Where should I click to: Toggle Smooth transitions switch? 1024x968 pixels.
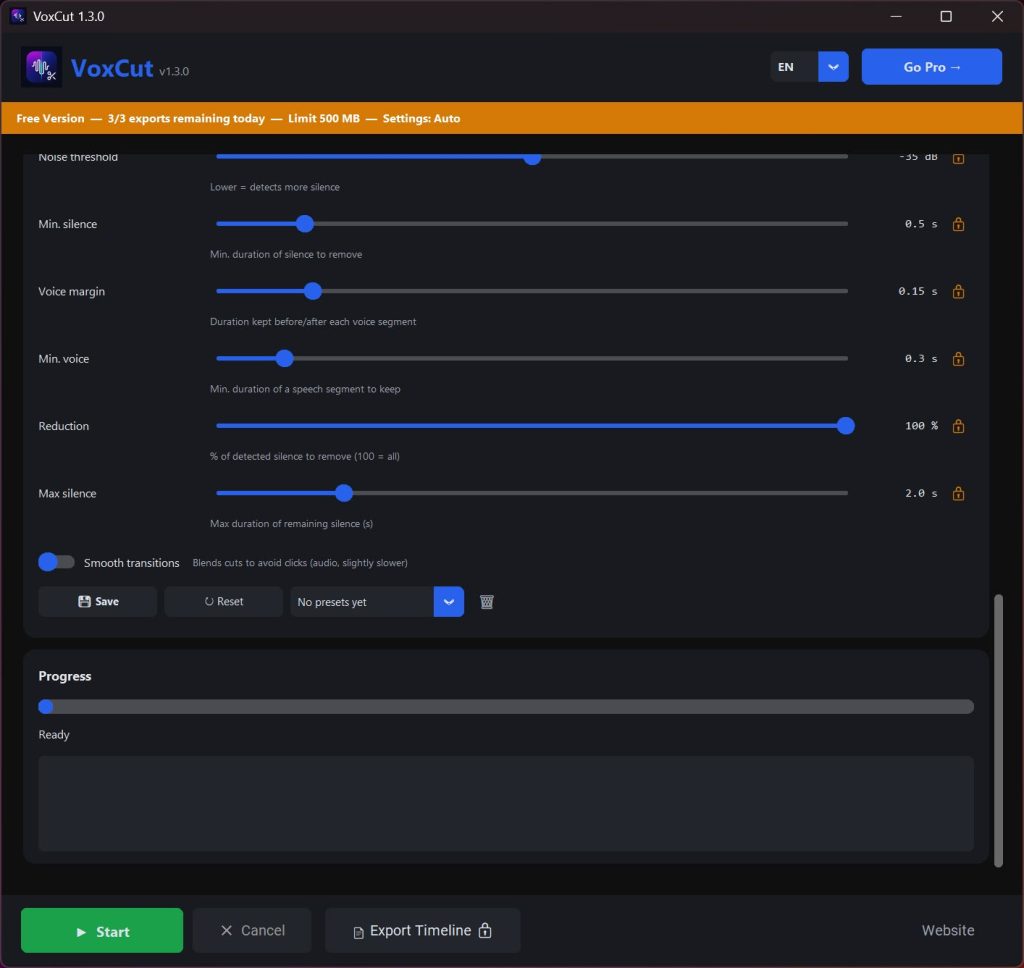tap(56, 562)
